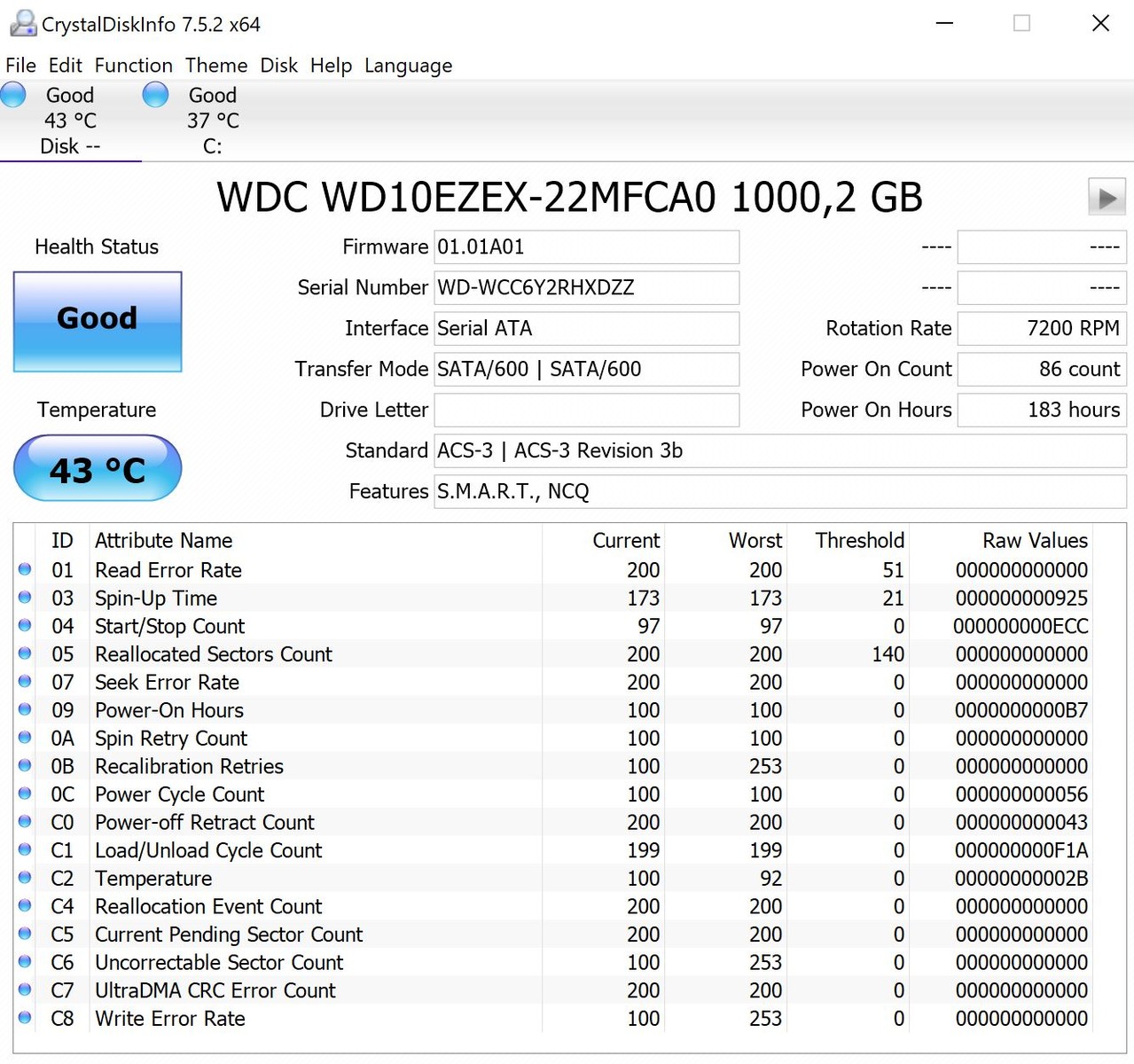This screenshot has height=1064, width=1134.
Task: Switch to the 37 °C C: disk tab
Action: [213, 121]
